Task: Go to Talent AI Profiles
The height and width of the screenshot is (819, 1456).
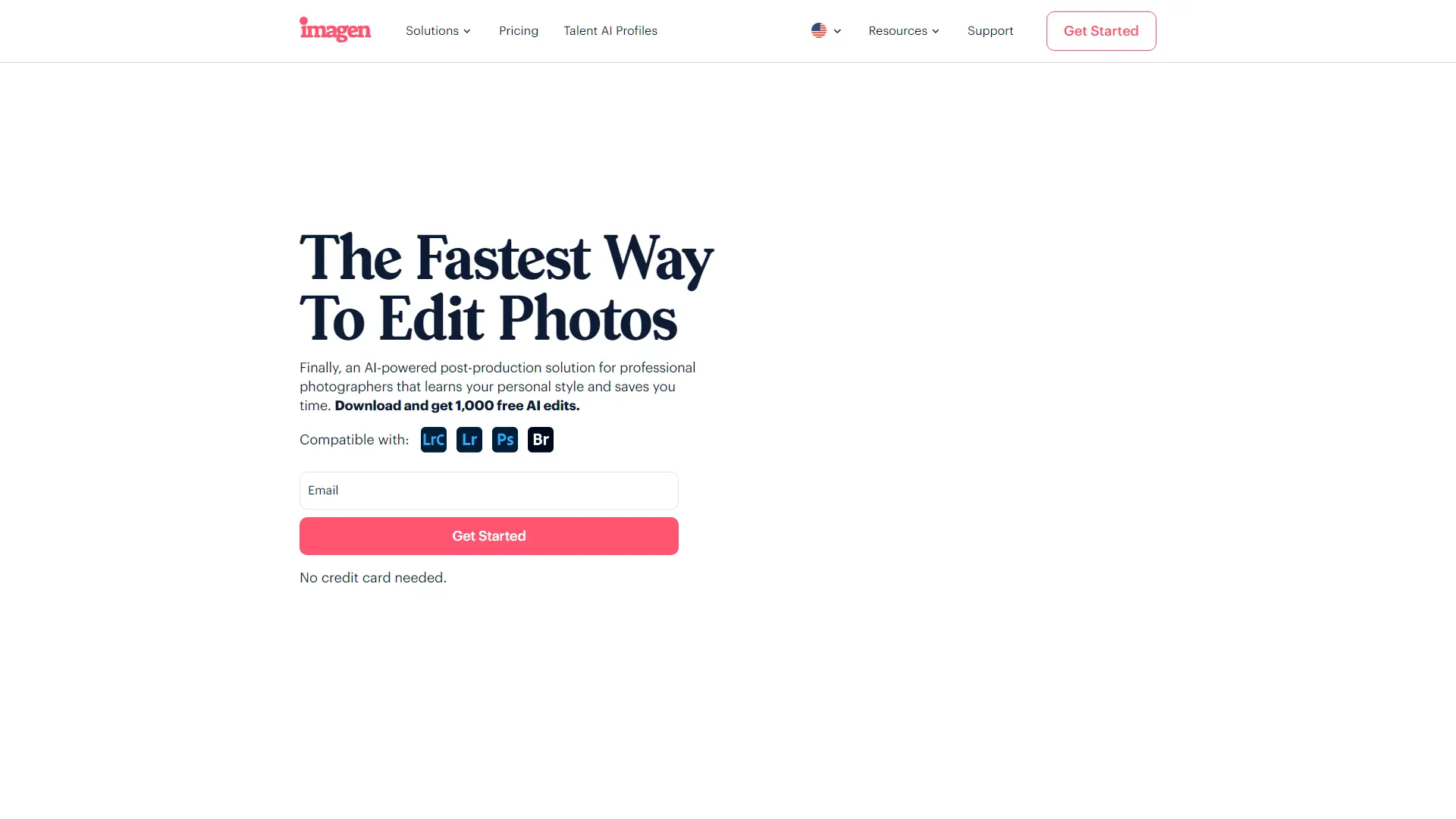Action: point(610,31)
